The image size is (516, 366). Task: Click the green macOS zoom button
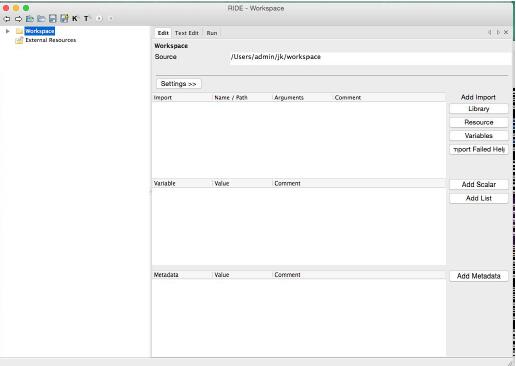click(26, 8)
